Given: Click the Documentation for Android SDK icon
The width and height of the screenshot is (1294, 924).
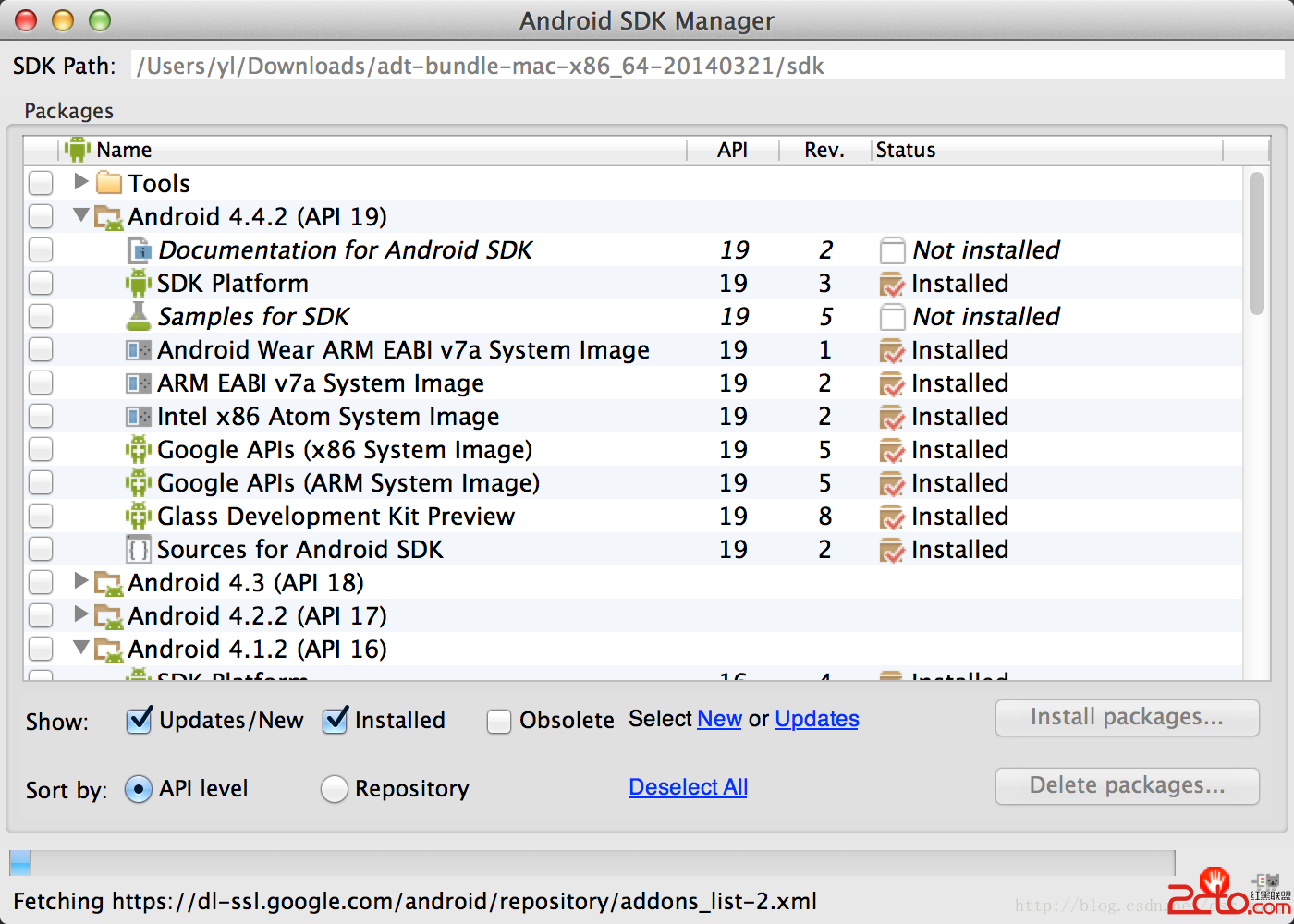Looking at the screenshot, I should click(x=139, y=250).
